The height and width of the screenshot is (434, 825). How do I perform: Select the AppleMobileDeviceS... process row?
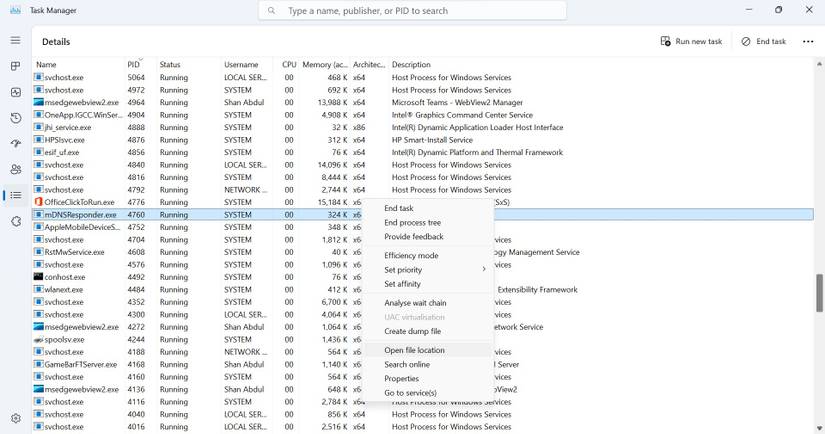pyautogui.click(x=423, y=227)
